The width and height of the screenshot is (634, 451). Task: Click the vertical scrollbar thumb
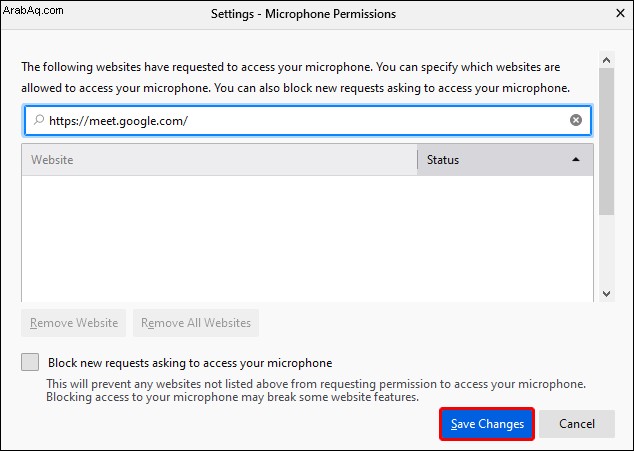point(606,142)
